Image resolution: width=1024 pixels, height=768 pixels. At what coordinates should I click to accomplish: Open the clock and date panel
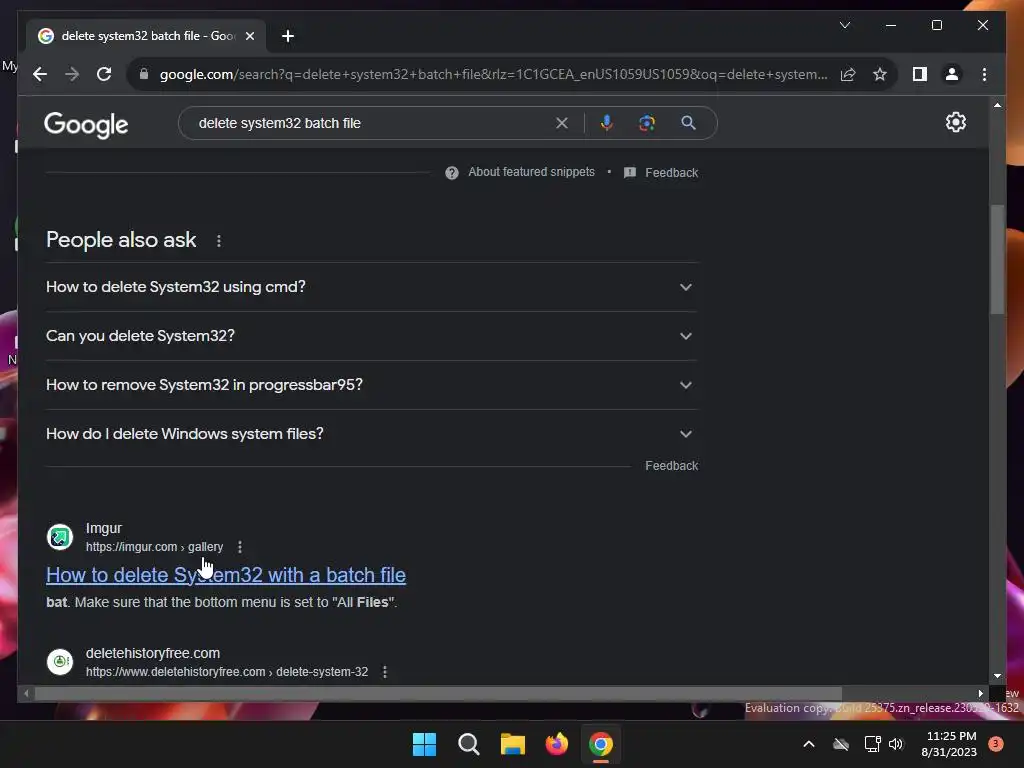click(951, 744)
